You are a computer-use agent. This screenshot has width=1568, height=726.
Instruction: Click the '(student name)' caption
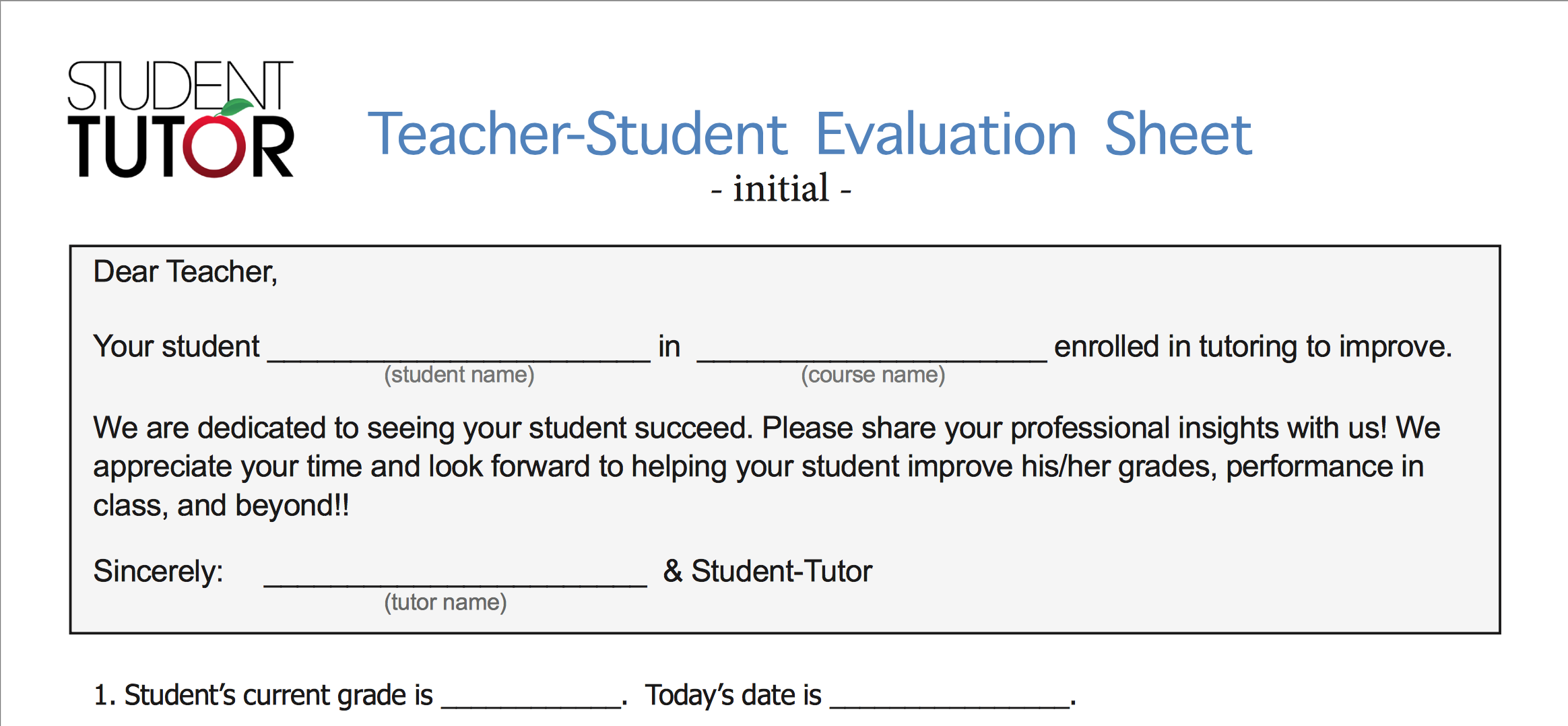pos(459,374)
